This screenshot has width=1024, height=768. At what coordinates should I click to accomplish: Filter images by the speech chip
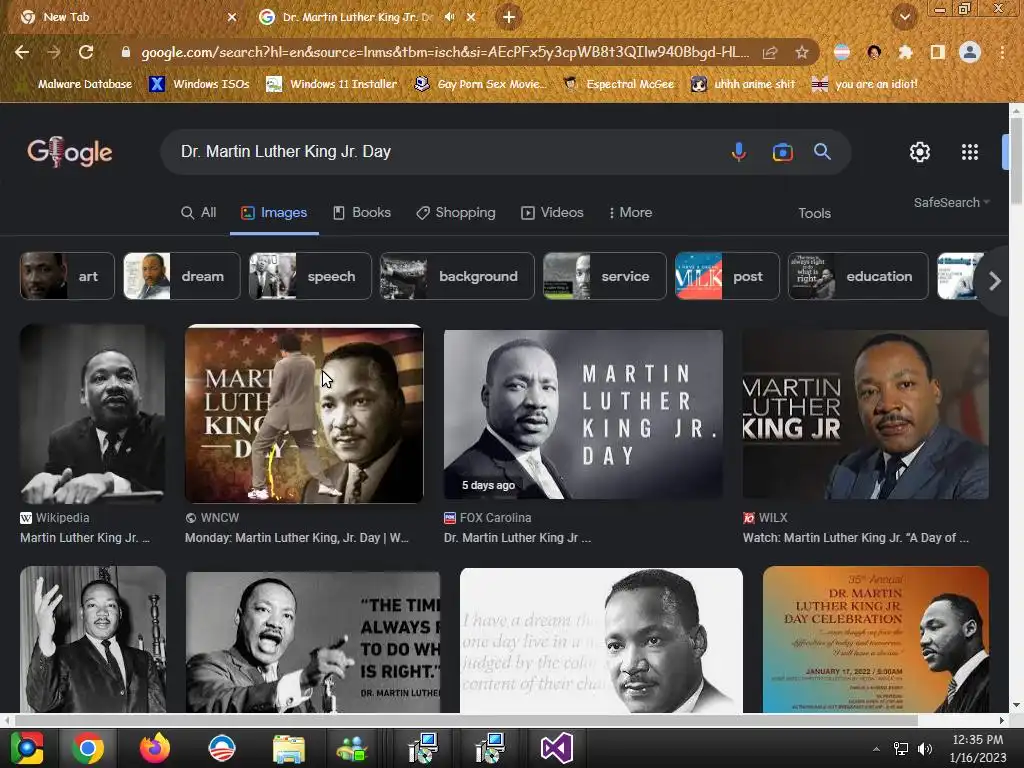coord(310,276)
